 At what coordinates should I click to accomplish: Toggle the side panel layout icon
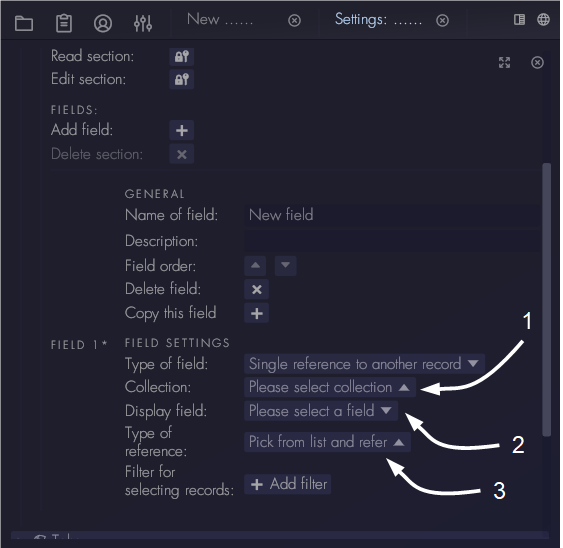(519, 20)
